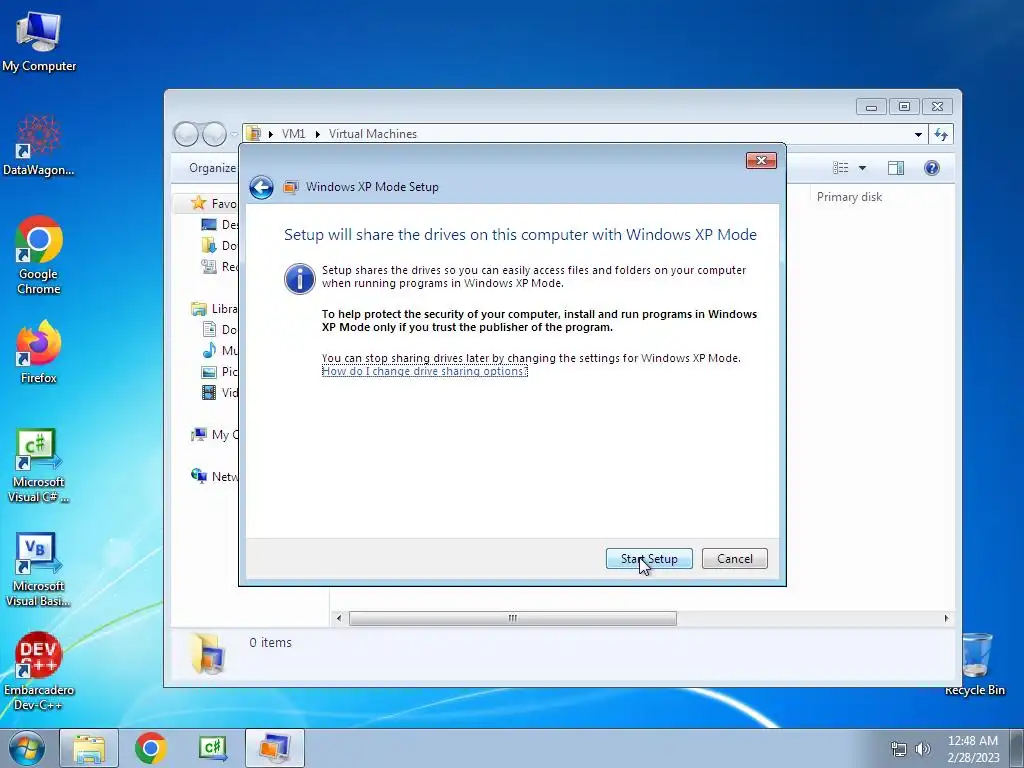Go back using the blue back arrow in setup wizard
The height and width of the screenshot is (768, 1024).
coord(261,187)
